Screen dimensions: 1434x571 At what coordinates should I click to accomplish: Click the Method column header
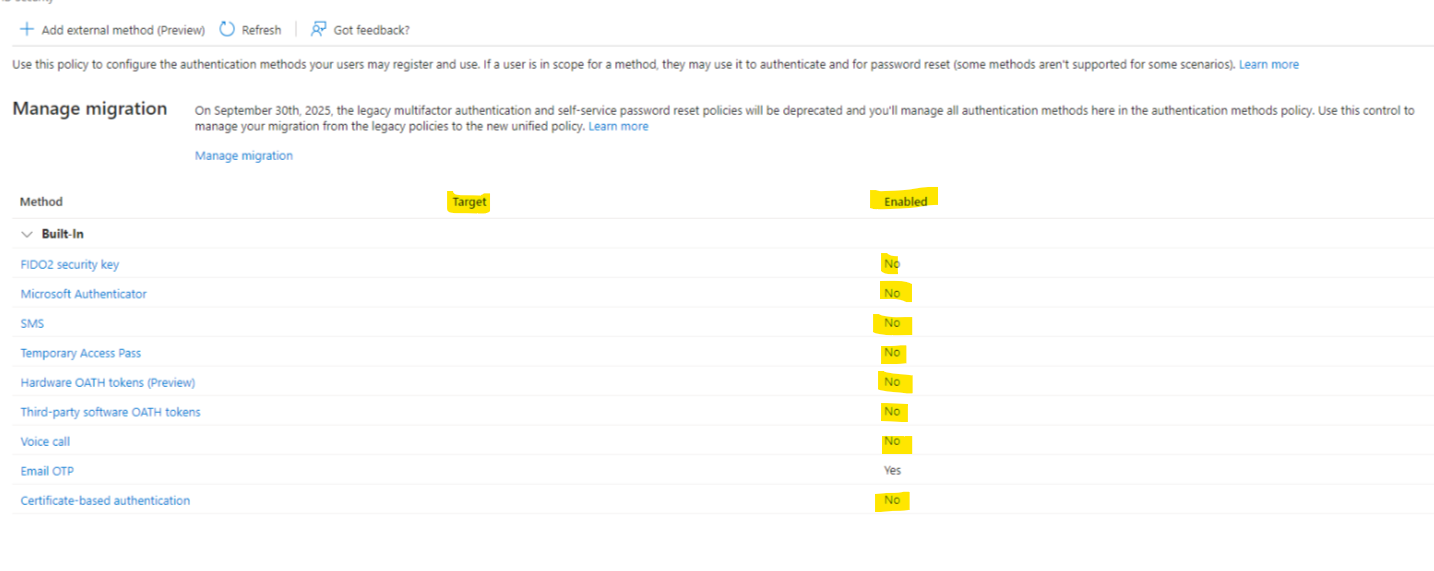pos(41,202)
